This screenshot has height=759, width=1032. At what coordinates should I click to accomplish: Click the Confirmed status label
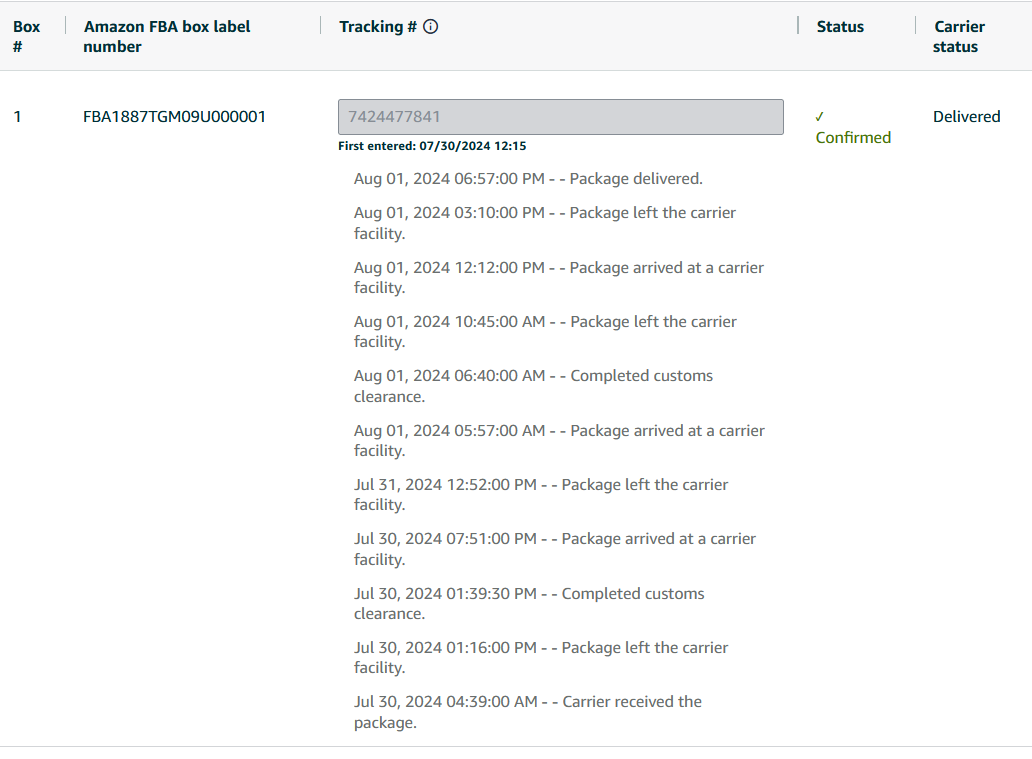[x=853, y=138]
